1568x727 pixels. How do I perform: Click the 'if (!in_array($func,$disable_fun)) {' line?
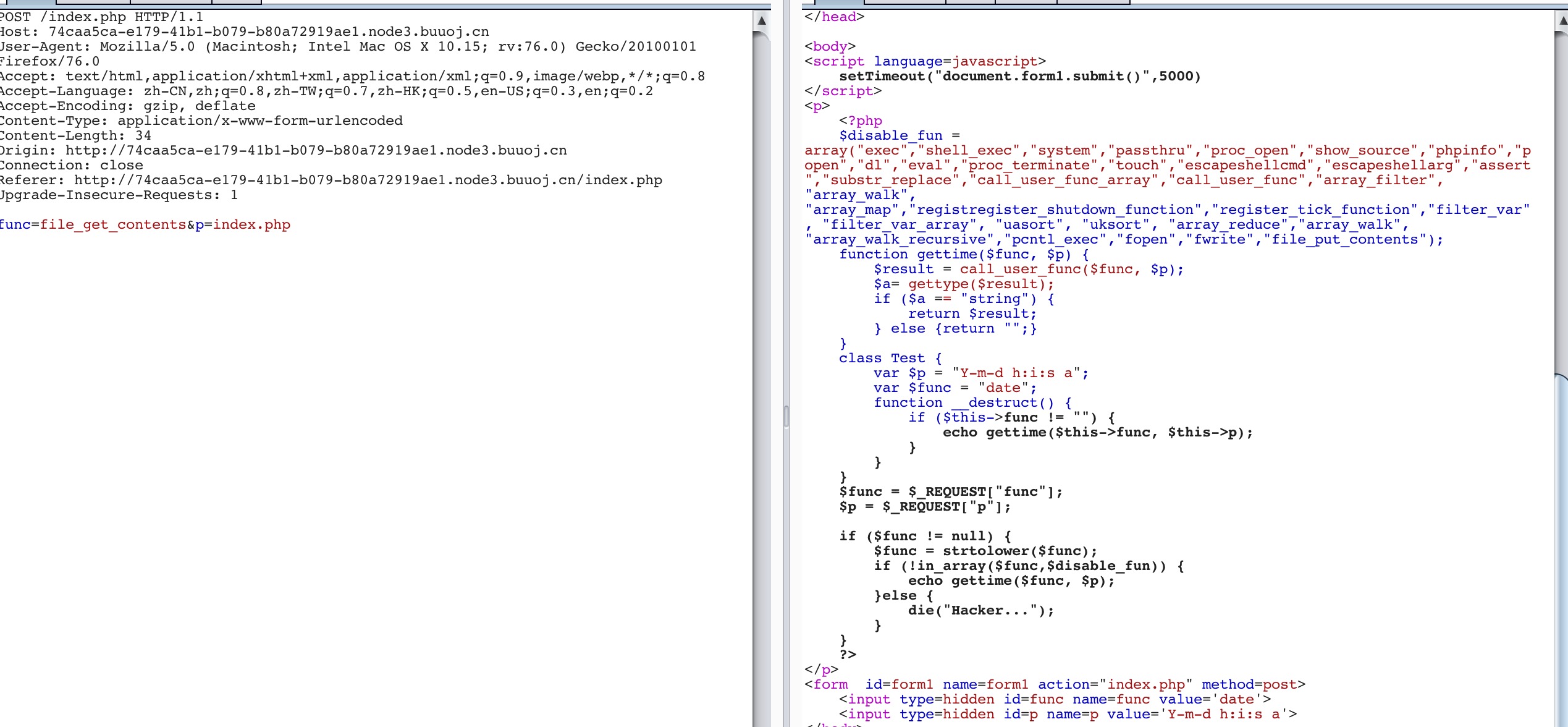pyautogui.click(x=1029, y=566)
